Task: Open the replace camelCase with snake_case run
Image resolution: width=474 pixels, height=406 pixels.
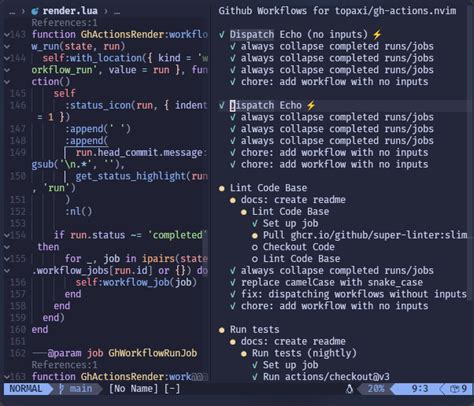Action: [332, 283]
